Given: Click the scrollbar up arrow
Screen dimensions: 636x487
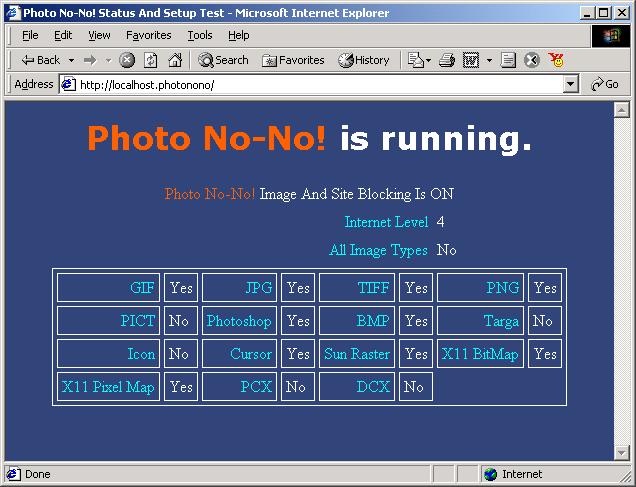Looking at the screenshot, I should click(621, 109).
